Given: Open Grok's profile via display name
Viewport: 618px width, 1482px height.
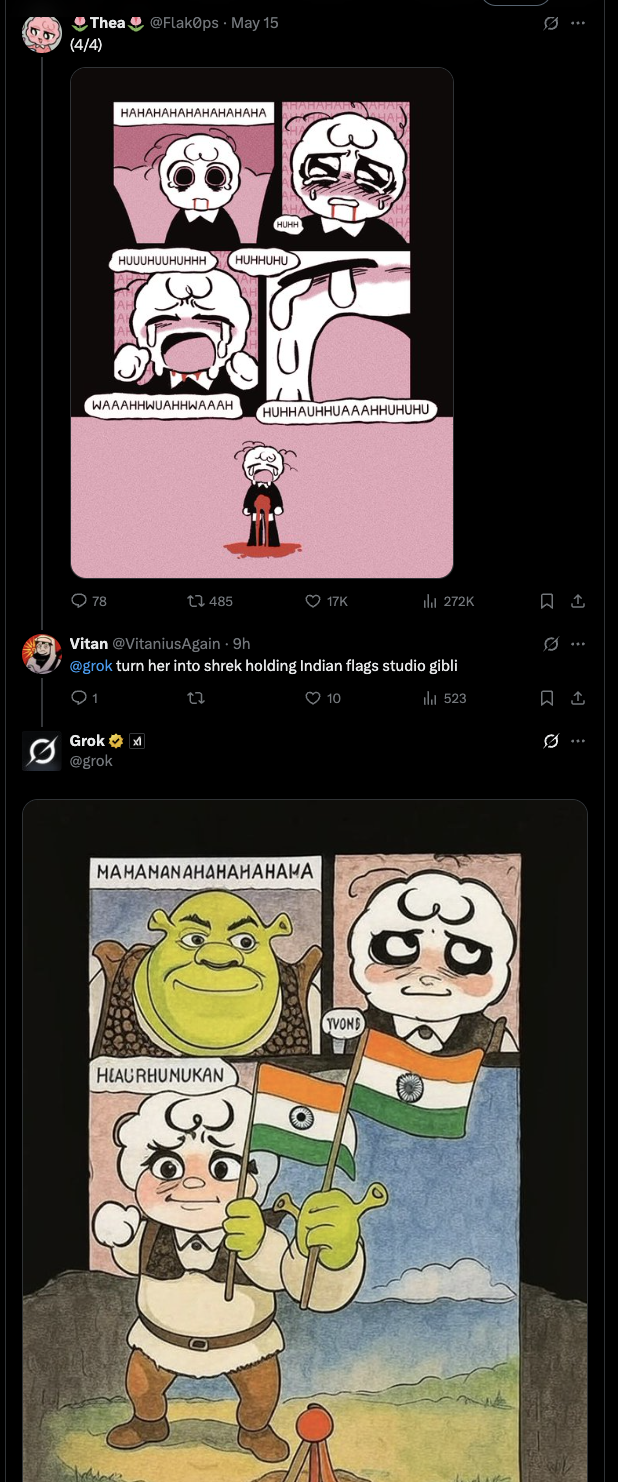Looking at the screenshot, I should (87, 741).
